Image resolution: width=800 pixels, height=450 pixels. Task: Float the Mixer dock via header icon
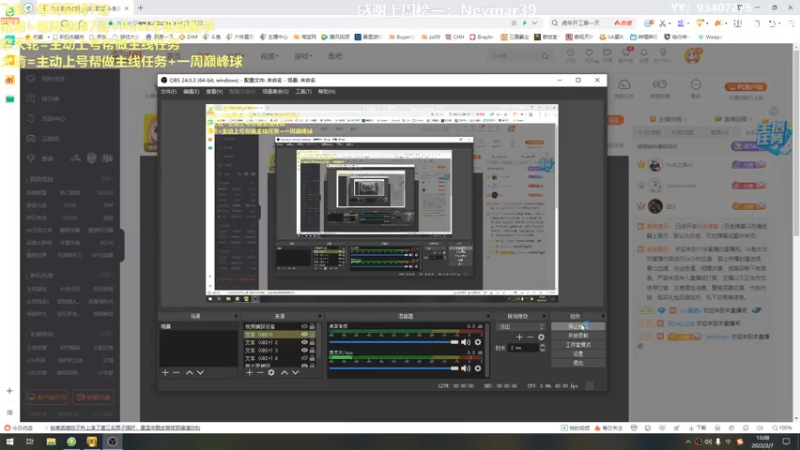click(488, 316)
